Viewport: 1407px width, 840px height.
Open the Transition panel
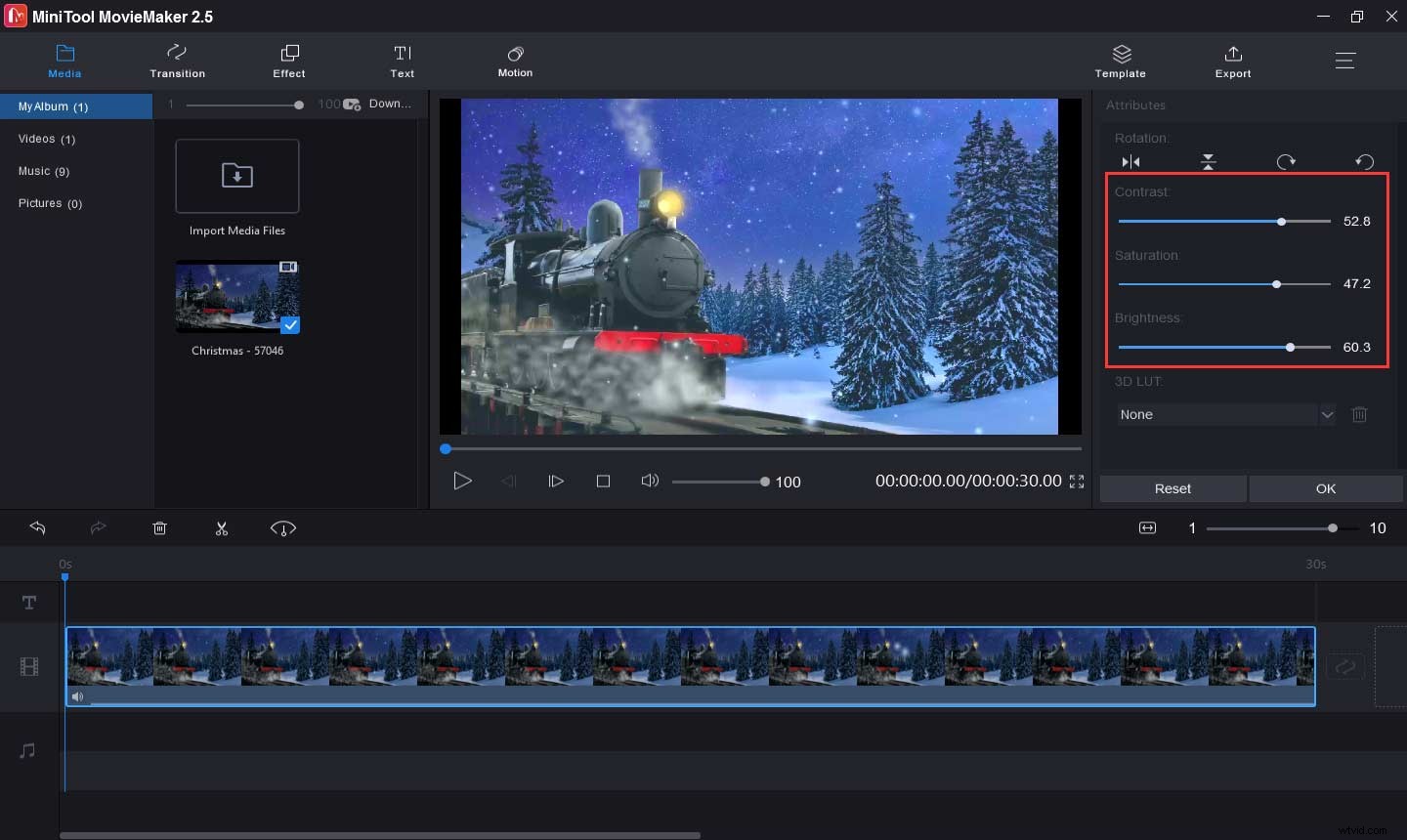(x=177, y=61)
